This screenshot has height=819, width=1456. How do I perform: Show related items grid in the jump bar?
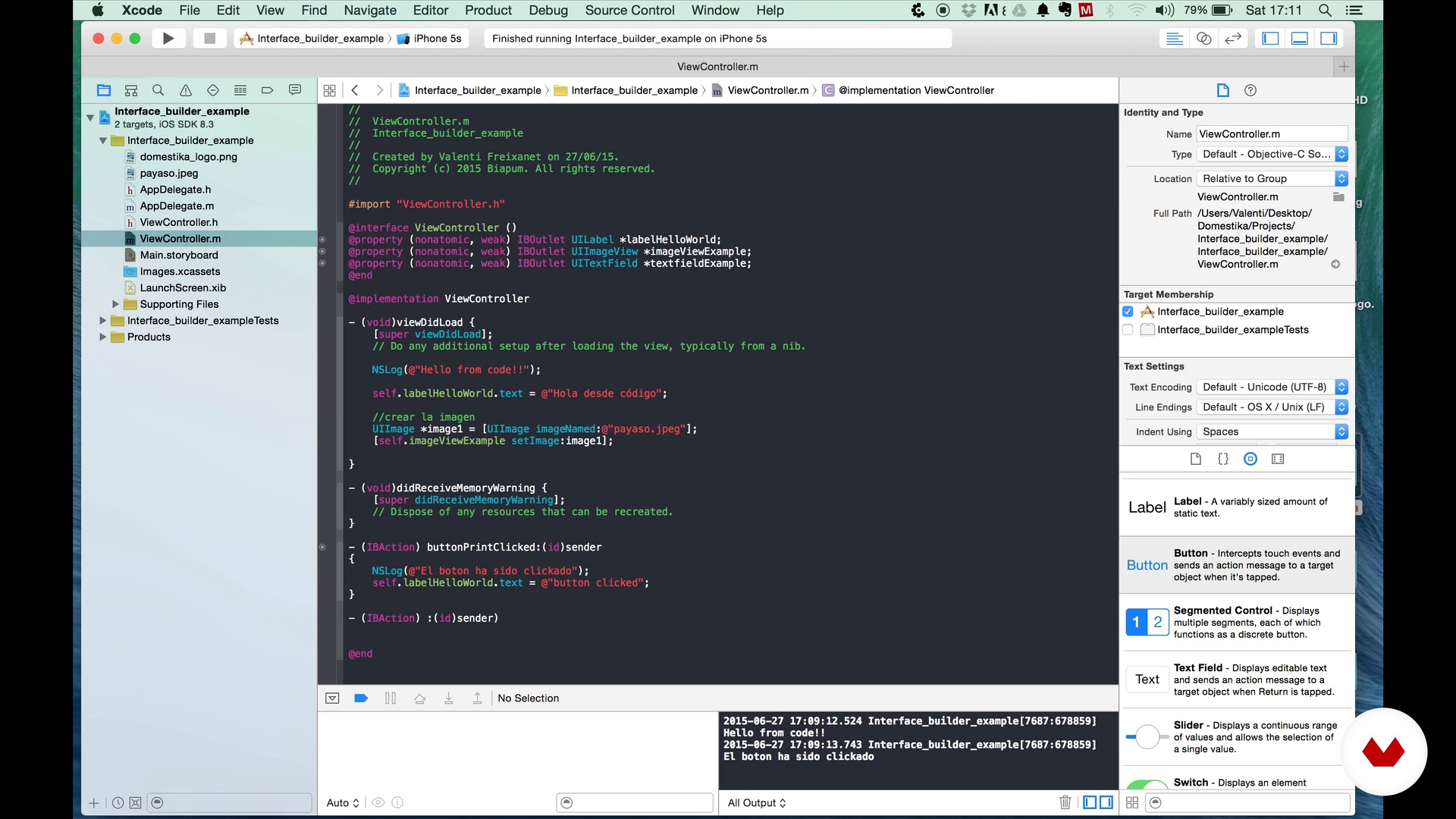click(329, 90)
